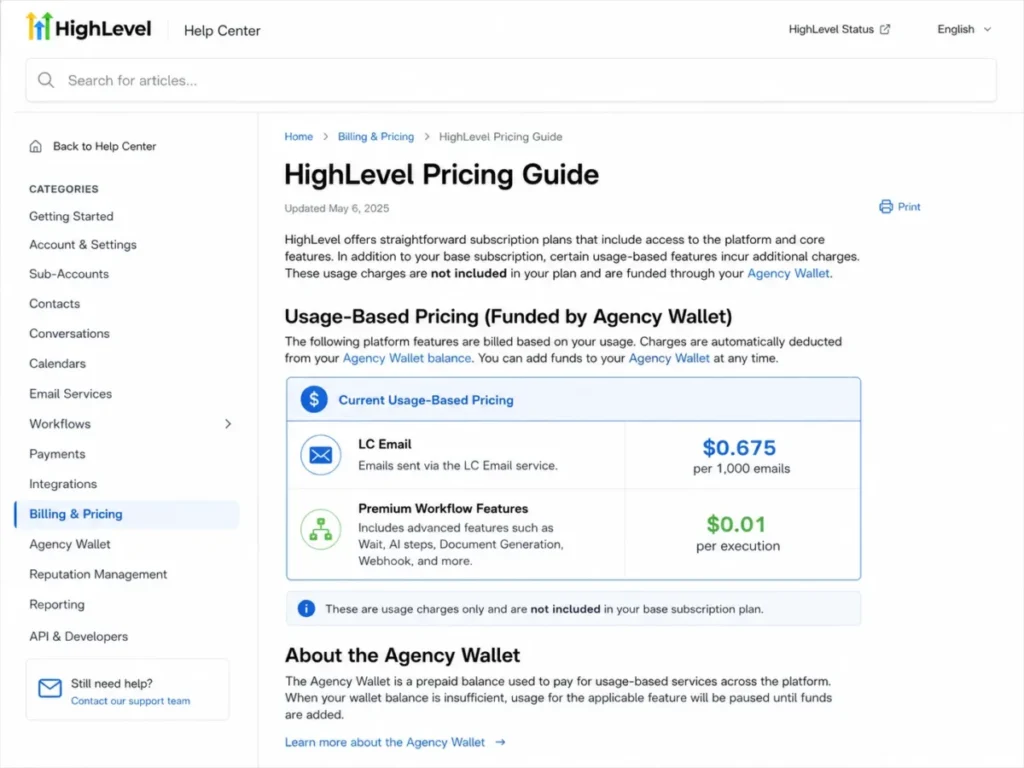Click the Updated May 6, 2025 text
1024x768 pixels.
(336, 208)
